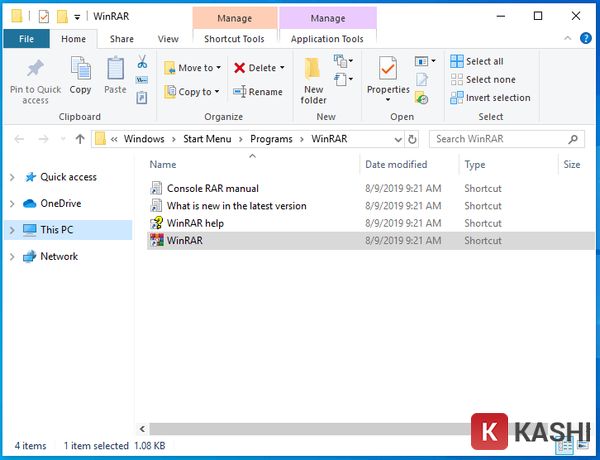Click the New folder icon

click(x=313, y=69)
